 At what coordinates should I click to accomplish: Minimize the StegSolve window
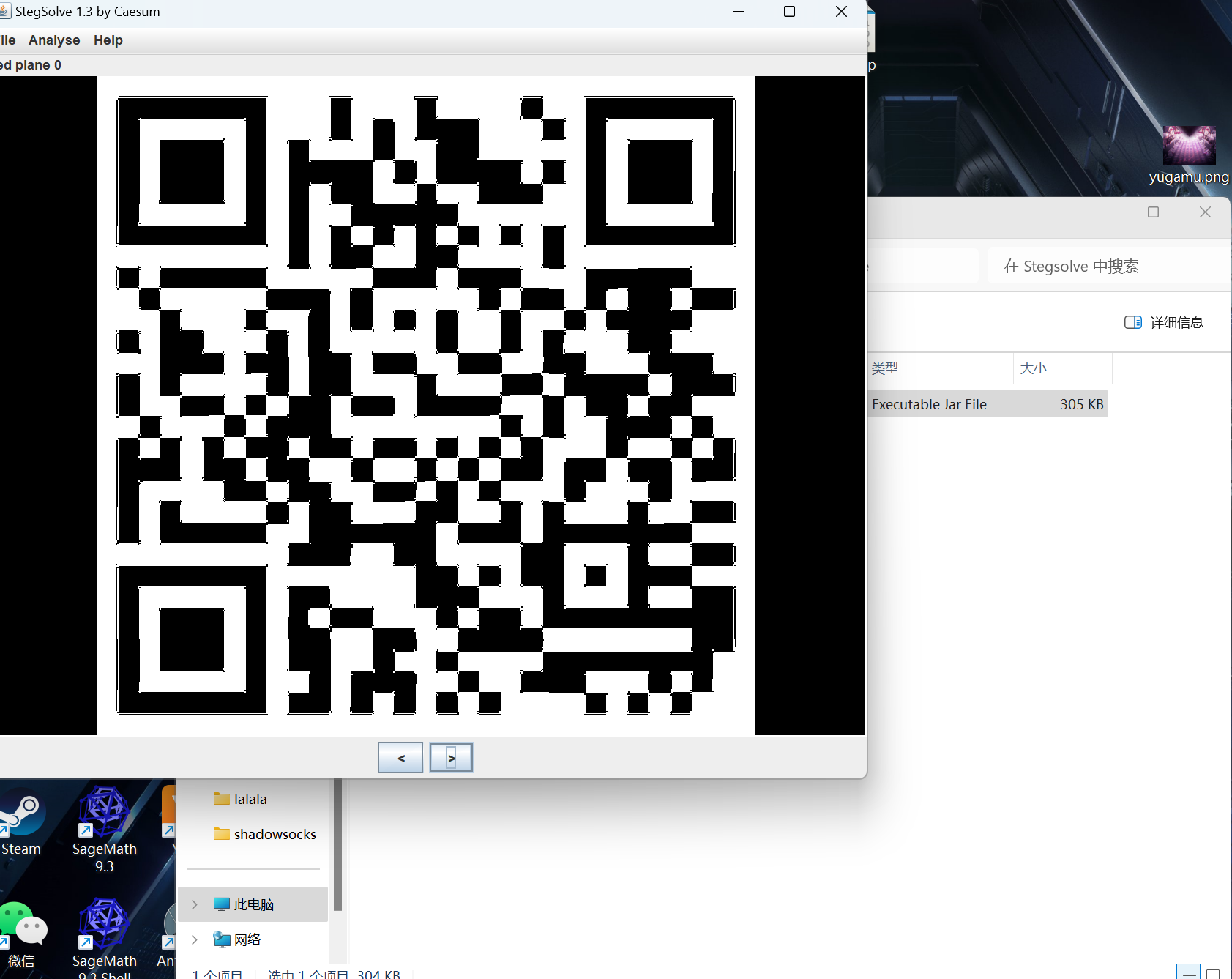click(739, 12)
